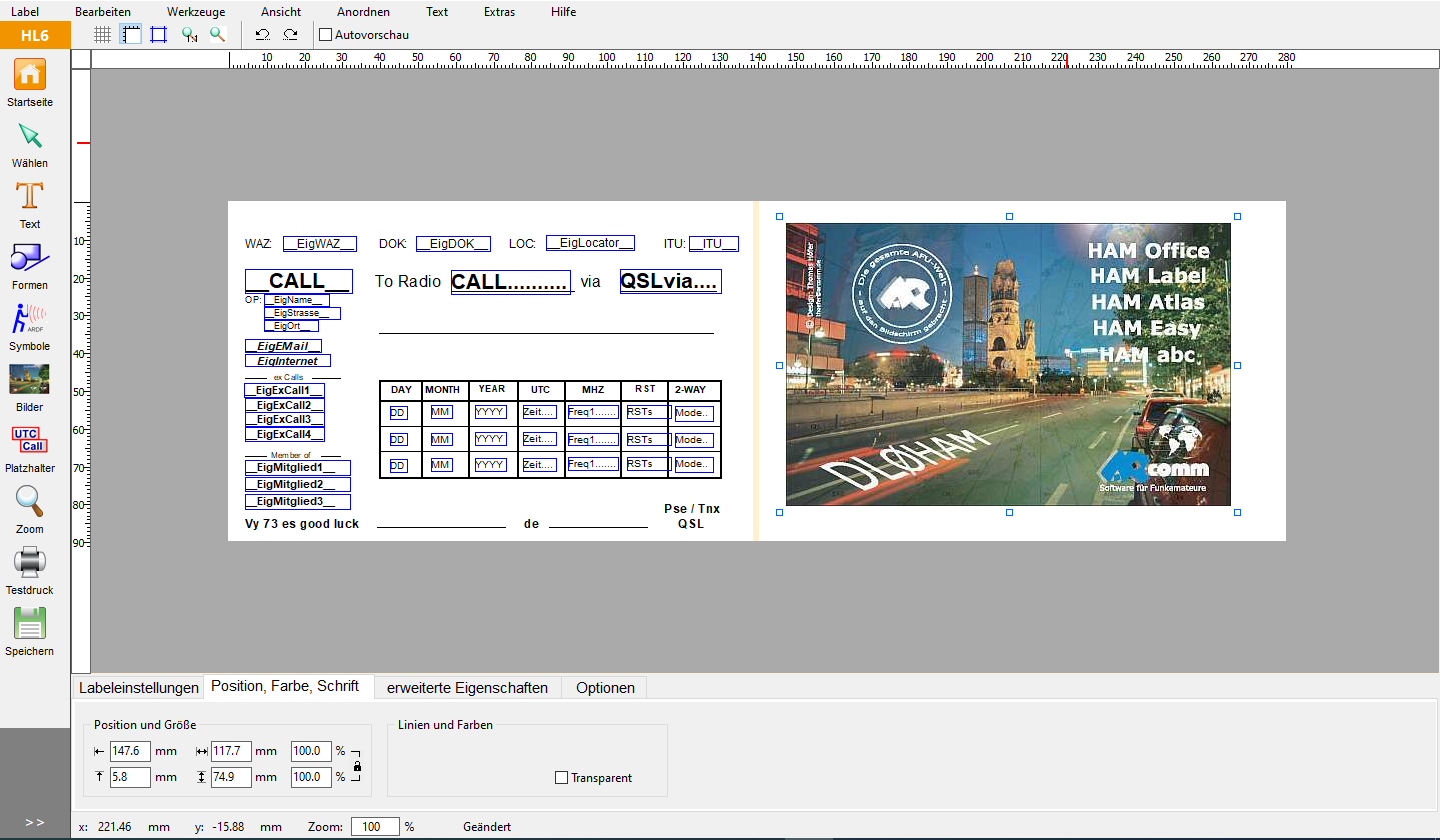This screenshot has width=1440, height=840.
Task: Save the label with Speichern
Action: coord(29,623)
